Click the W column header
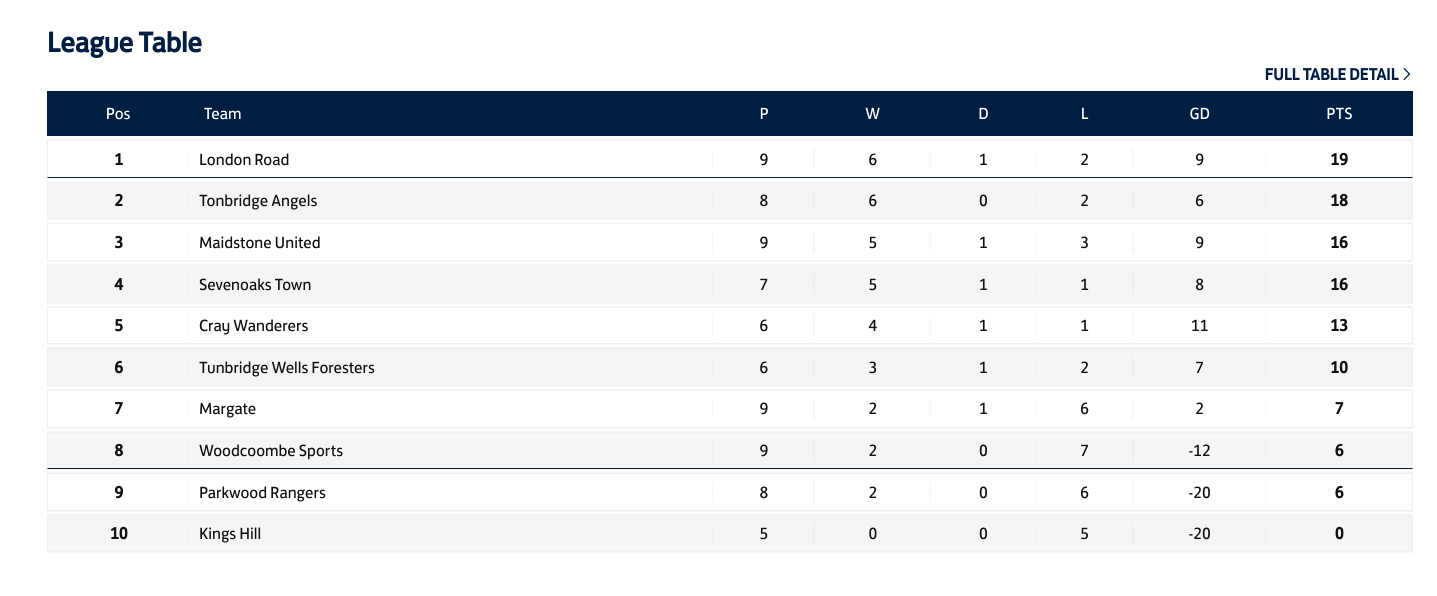Image resolution: width=1437 pixels, height=596 pixels. tap(873, 114)
